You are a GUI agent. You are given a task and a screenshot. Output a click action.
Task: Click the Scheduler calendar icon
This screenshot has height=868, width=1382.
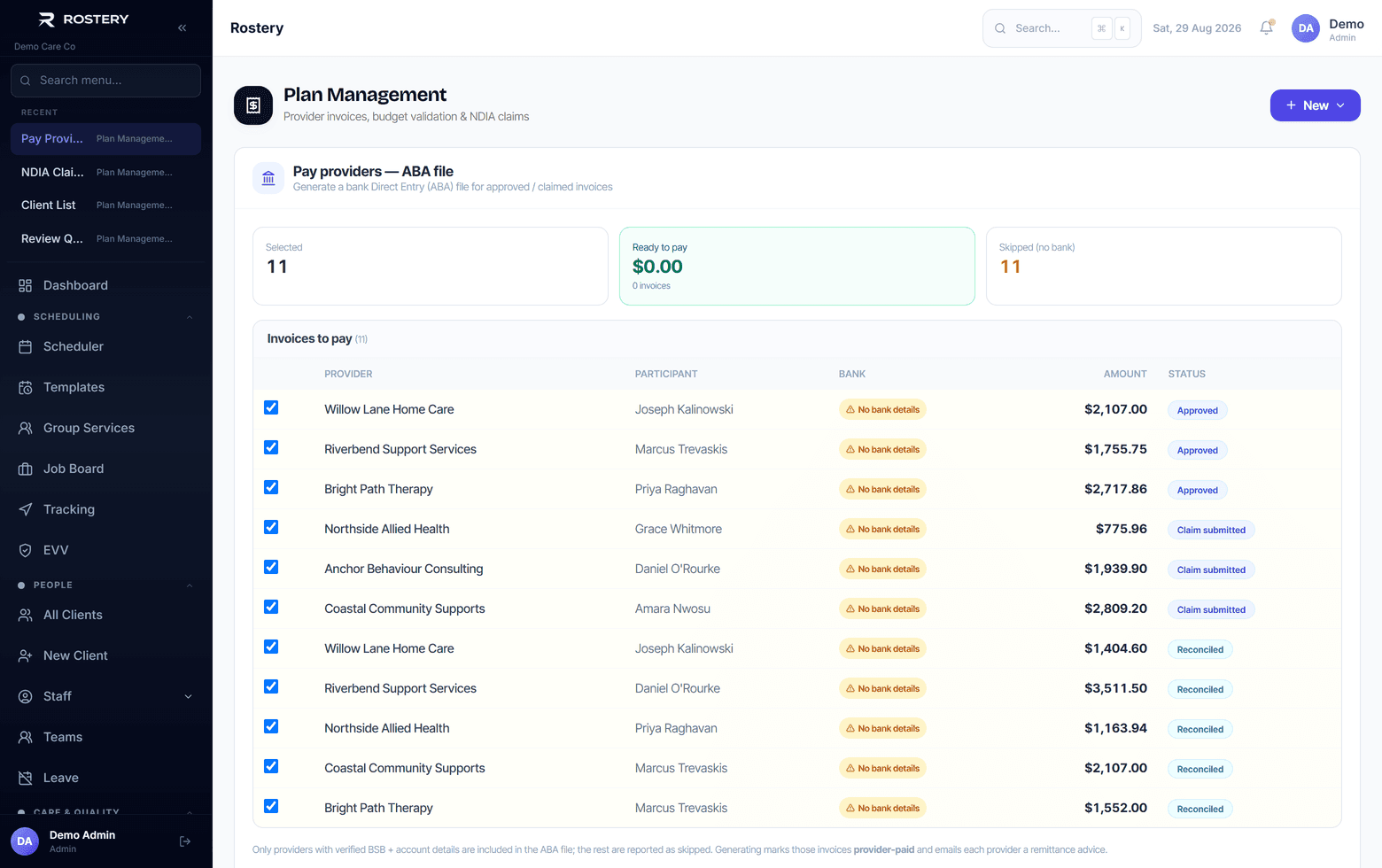(x=26, y=346)
